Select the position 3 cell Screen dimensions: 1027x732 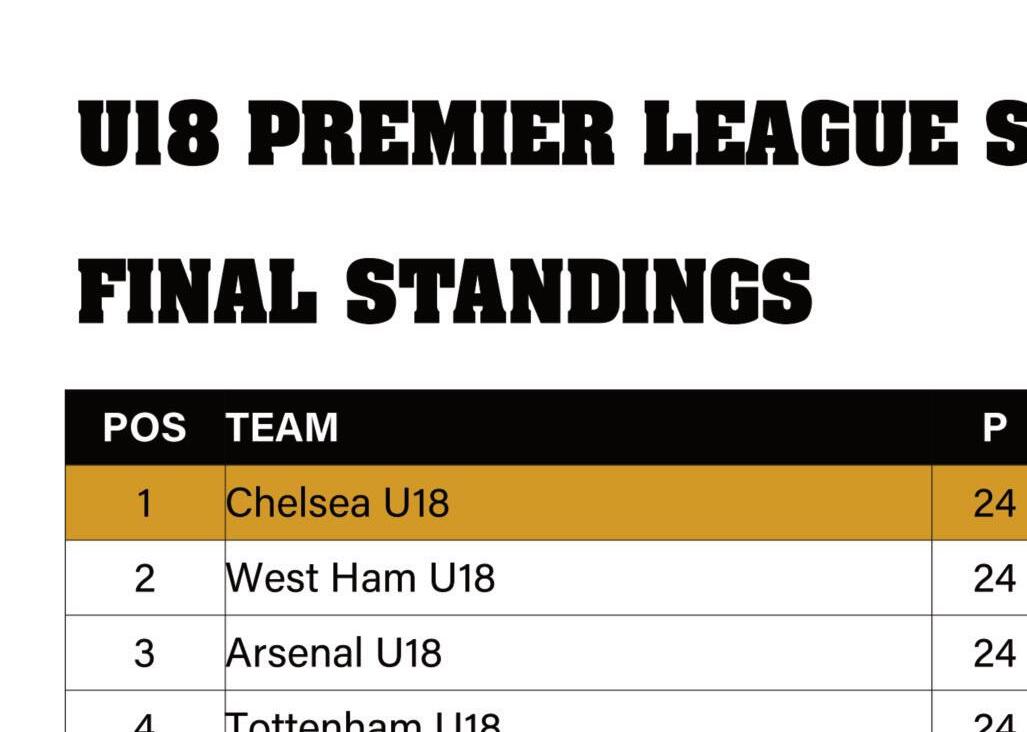[x=145, y=653]
